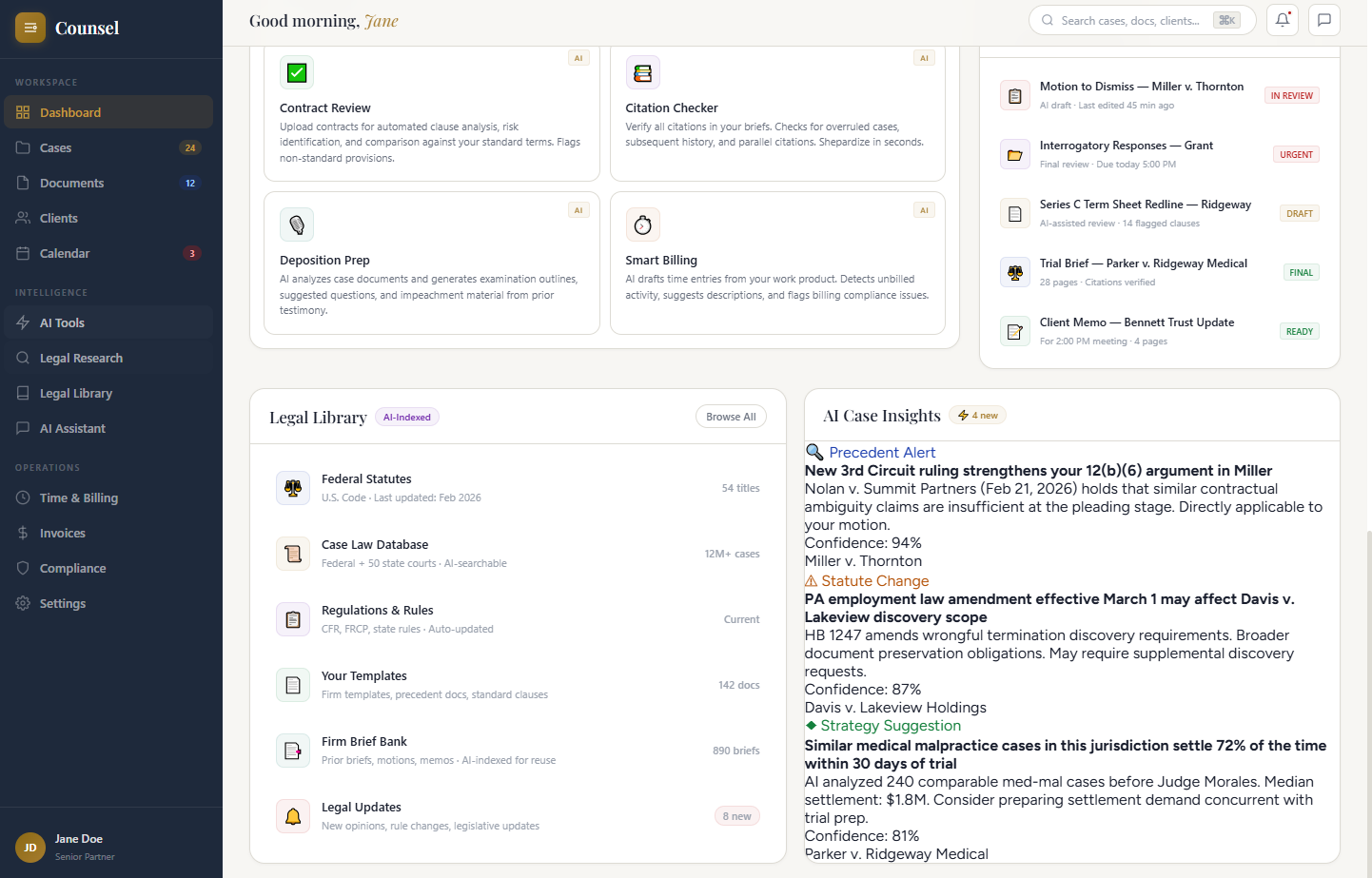This screenshot has height=878, width=1372.
Task: Click the IN REVIEW status tag
Action: tap(1292, 95)
